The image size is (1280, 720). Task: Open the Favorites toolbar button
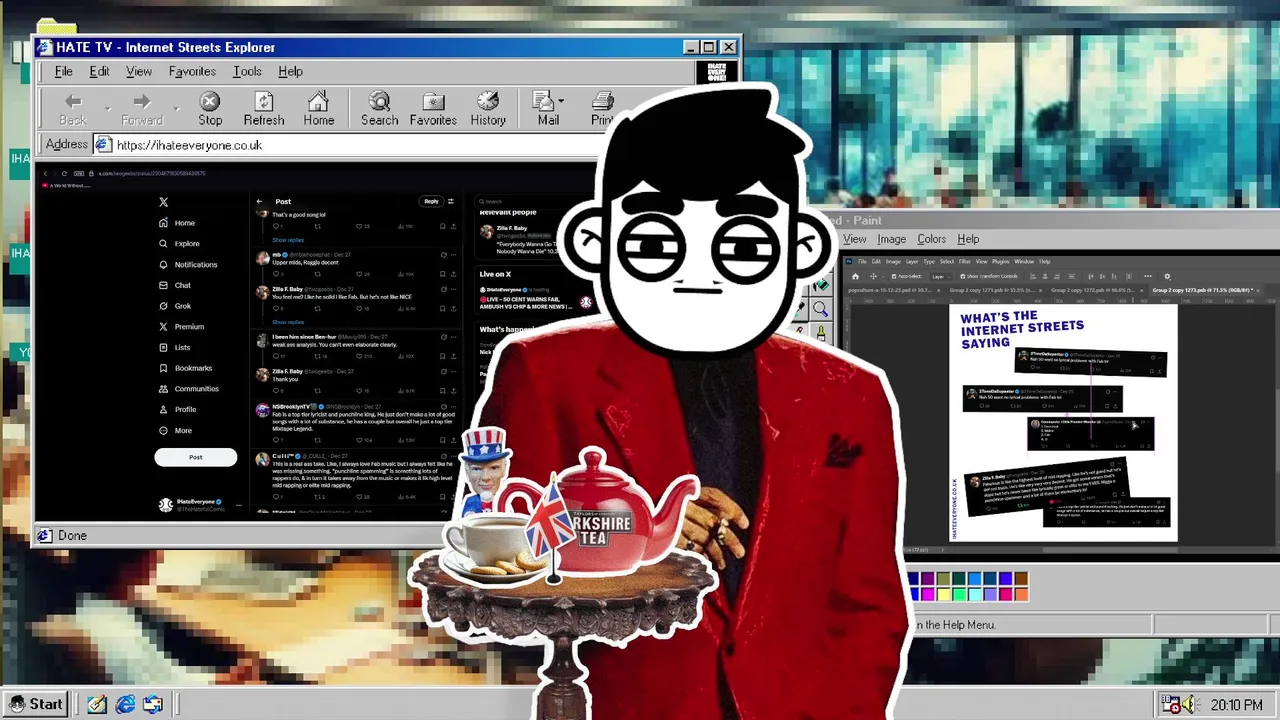[x=433, y=109]
